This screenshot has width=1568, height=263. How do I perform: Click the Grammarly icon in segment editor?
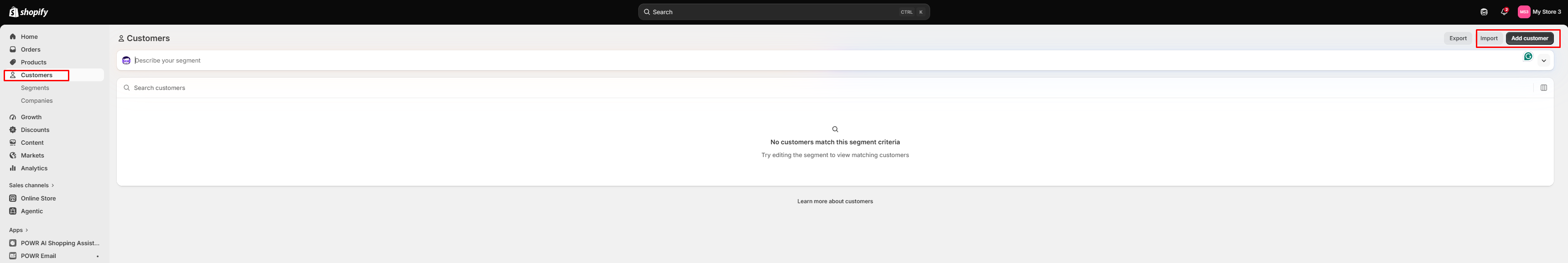point(1528,57)
